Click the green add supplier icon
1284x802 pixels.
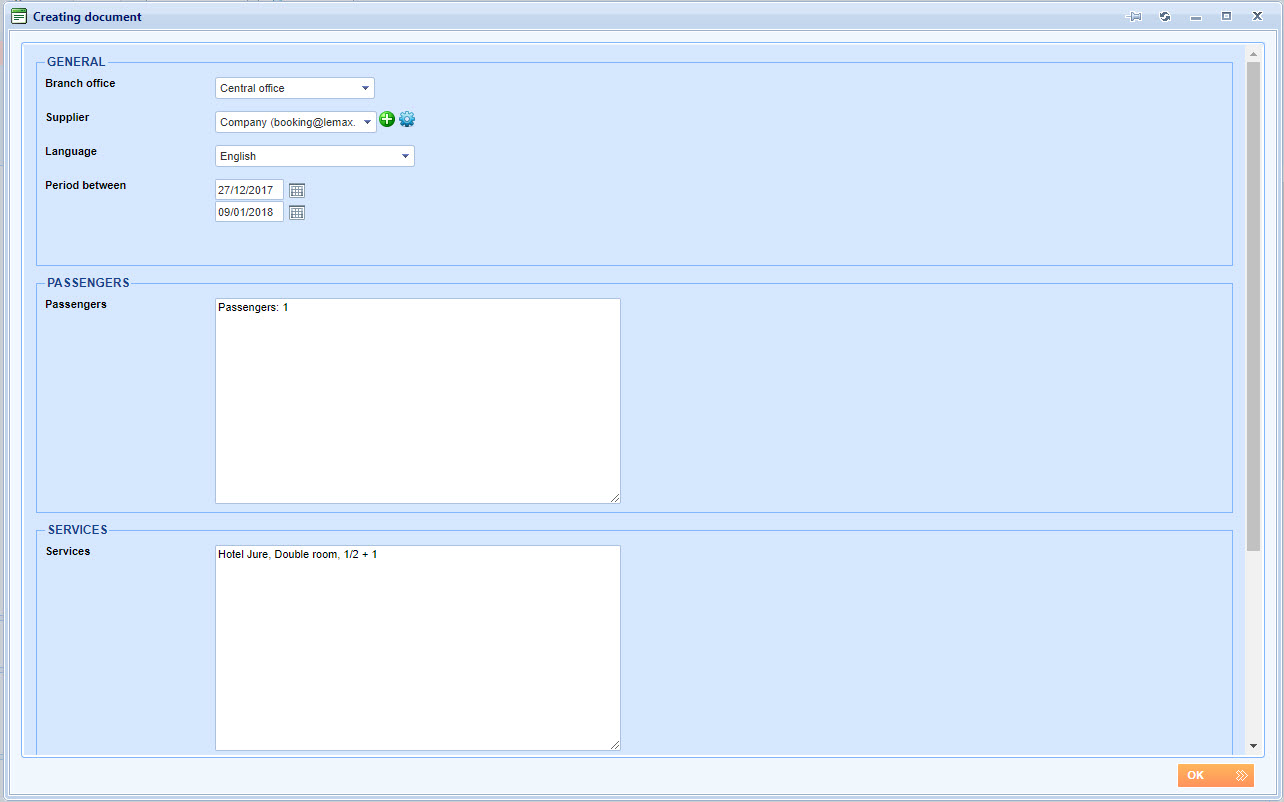(387, 120)
